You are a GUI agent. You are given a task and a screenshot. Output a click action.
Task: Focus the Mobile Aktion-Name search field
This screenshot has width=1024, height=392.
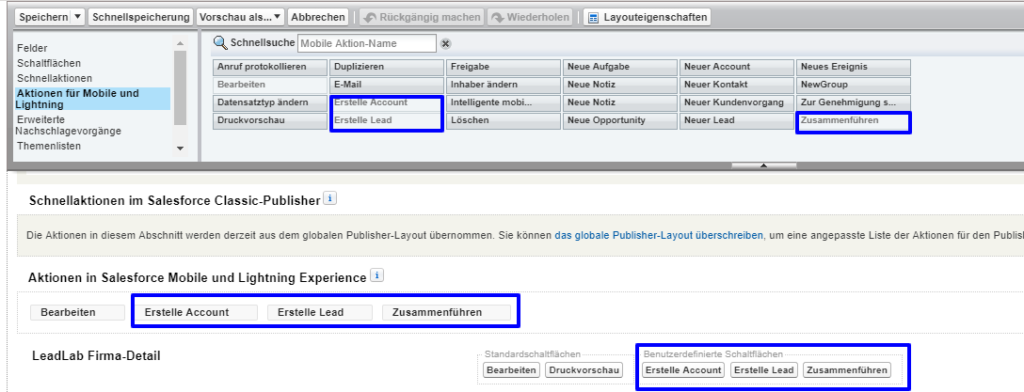(367, 44)
